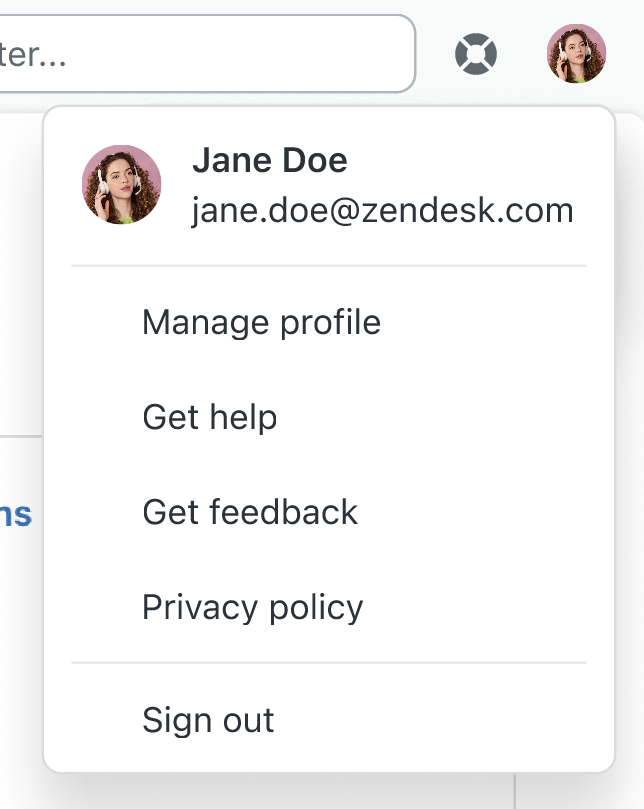Viewport: 644px width, 809px height.
Task: Select Get help from the profile menu
Action: [329, 417]
